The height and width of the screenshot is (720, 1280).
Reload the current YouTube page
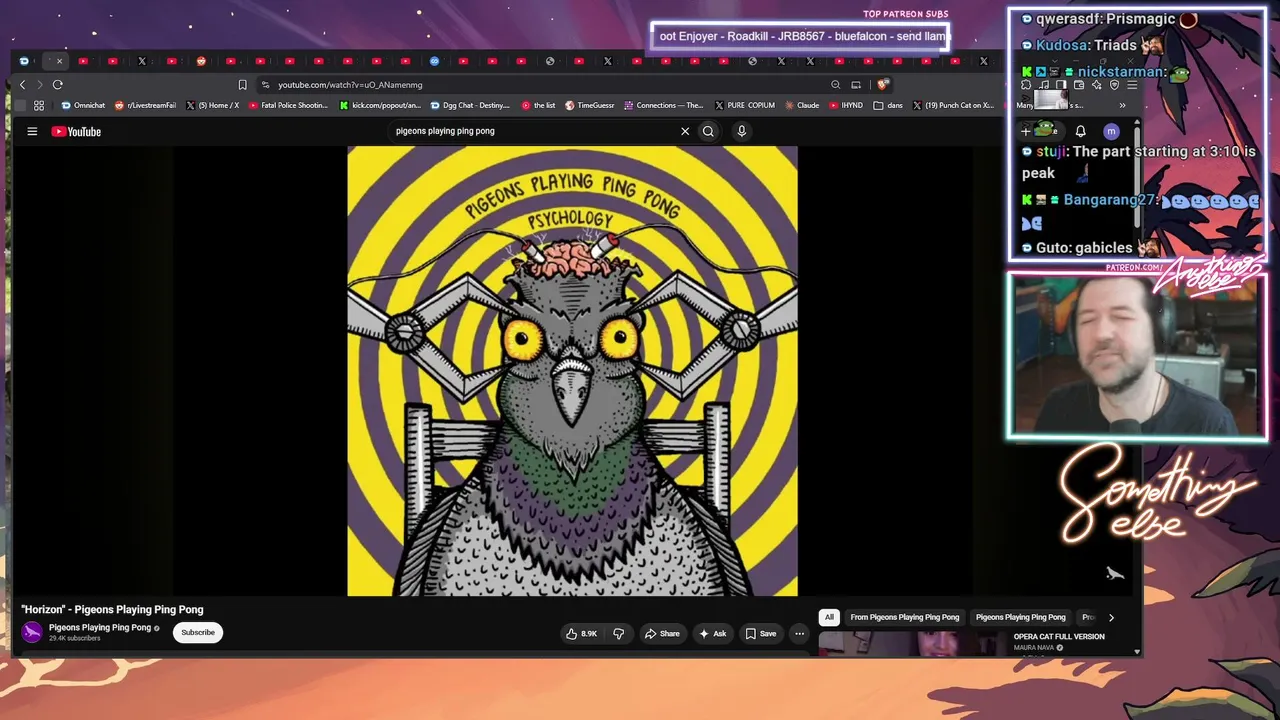pos(58,85)
